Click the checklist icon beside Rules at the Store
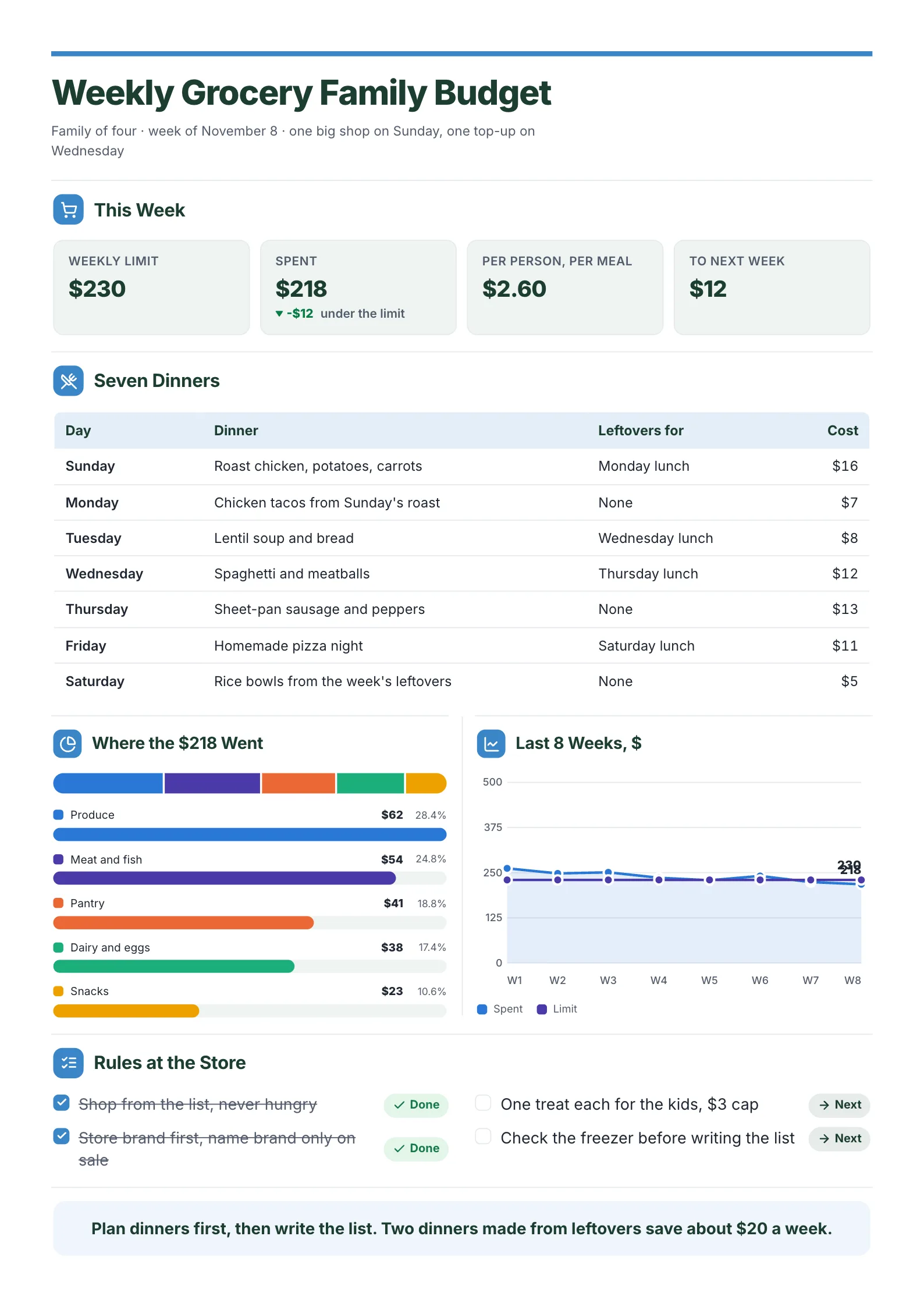The image size is (924, 1307). (x=68, y=1063)
